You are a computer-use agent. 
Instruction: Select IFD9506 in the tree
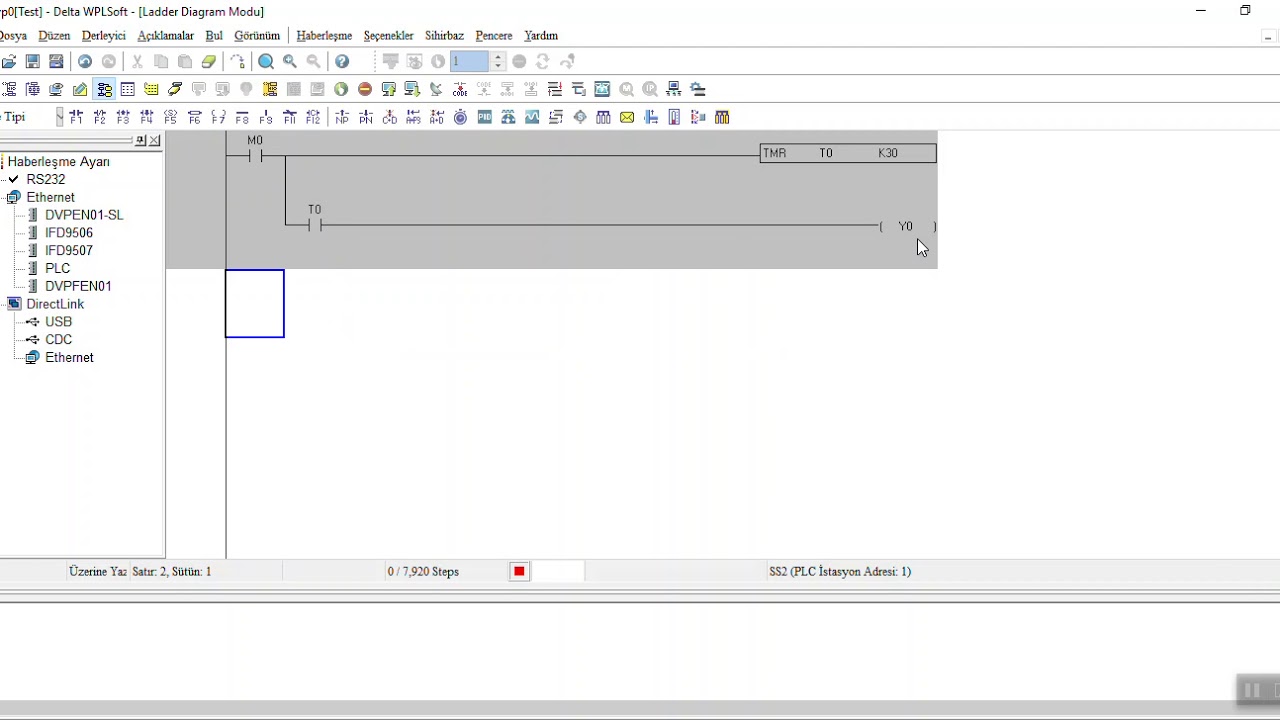(69, 233)
